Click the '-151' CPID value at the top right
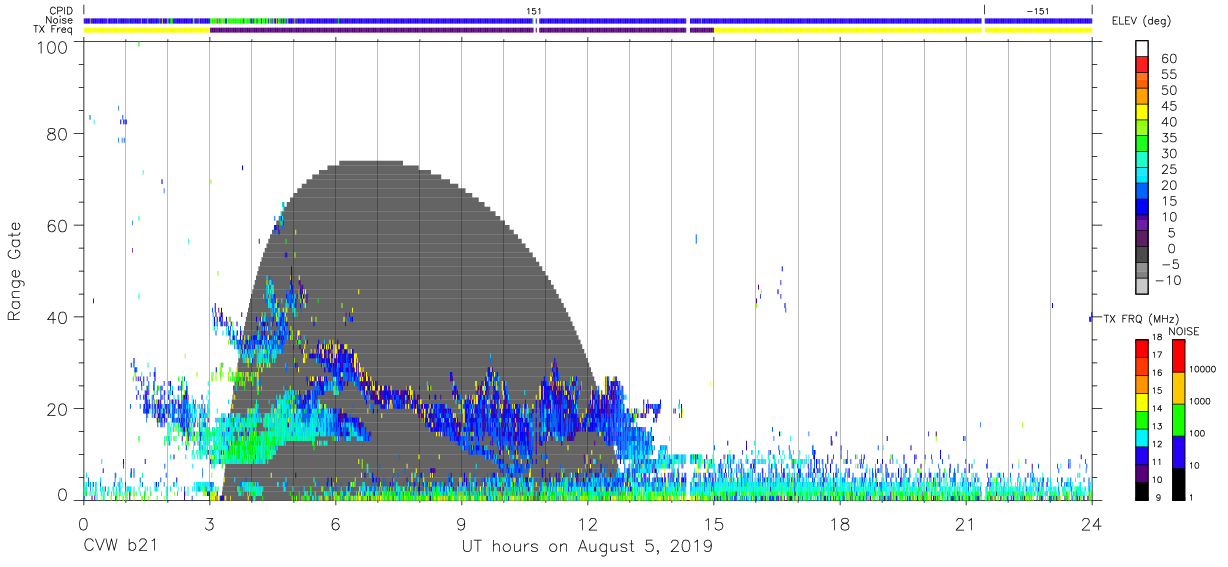Viewport: 1228px width, 567px height. coord(1038,11)
